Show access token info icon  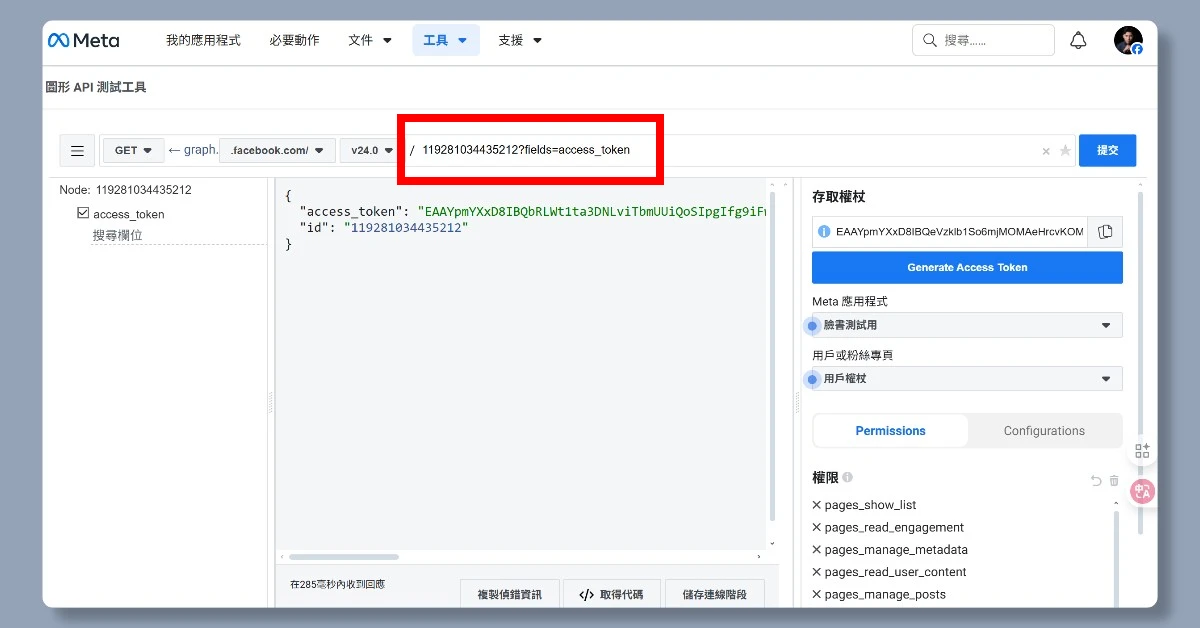pyautogui.click(x=824, y=232)
